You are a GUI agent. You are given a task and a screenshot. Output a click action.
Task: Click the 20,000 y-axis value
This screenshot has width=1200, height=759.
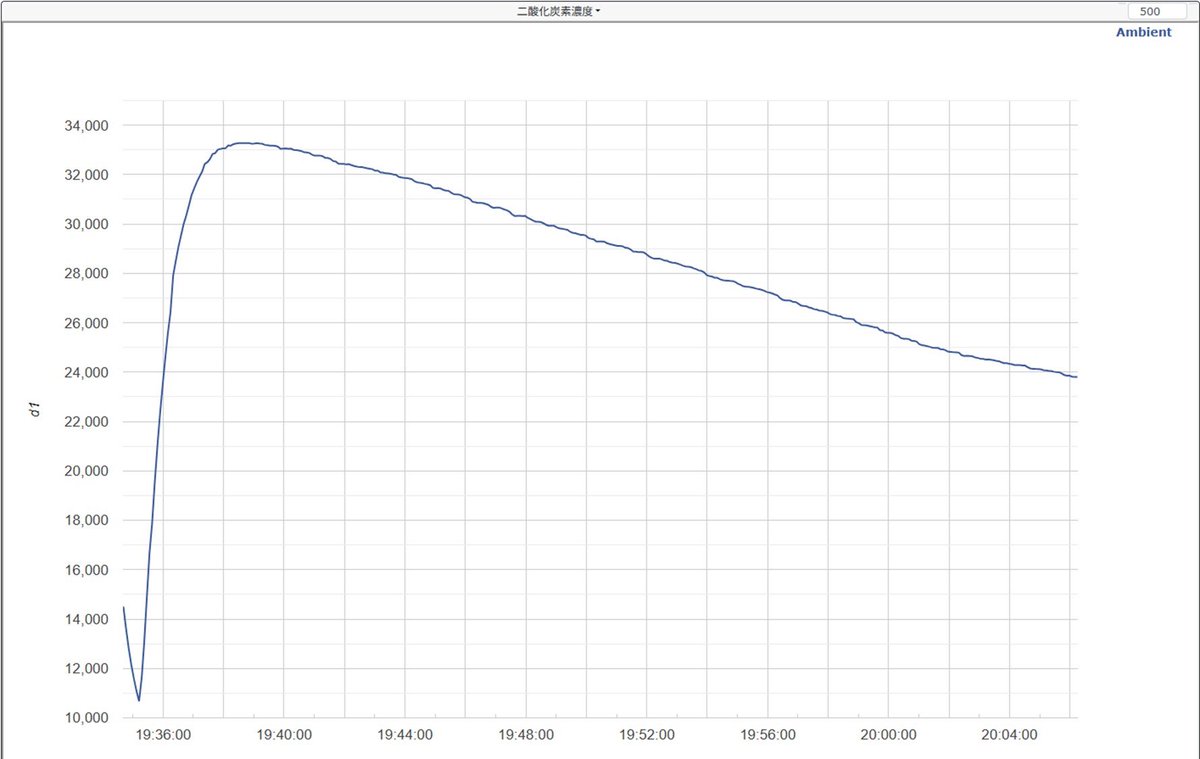pos(85,471)
